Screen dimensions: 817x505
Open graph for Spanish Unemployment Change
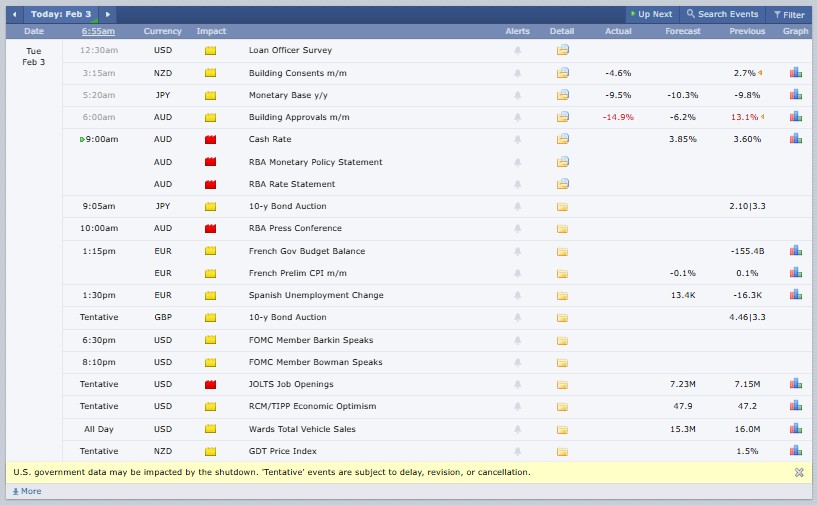796,295
